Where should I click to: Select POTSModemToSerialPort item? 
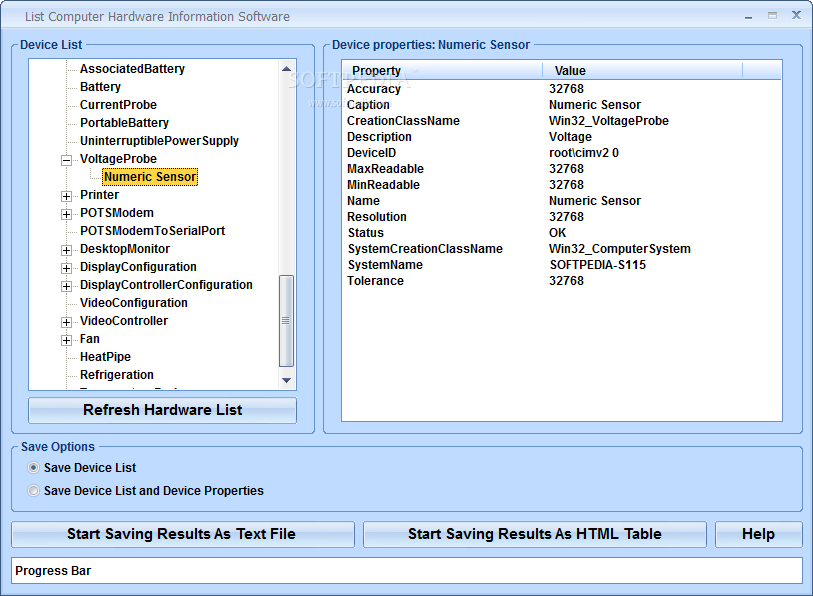tap(152, 231)
